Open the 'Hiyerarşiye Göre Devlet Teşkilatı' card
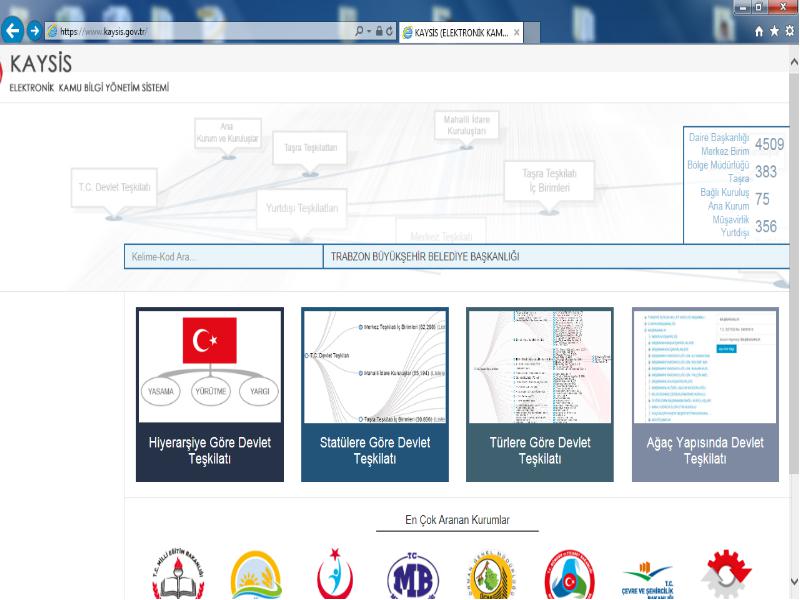The height and width of the screenshot is (600, 800). pyautogui.click(x=210, y=394)
